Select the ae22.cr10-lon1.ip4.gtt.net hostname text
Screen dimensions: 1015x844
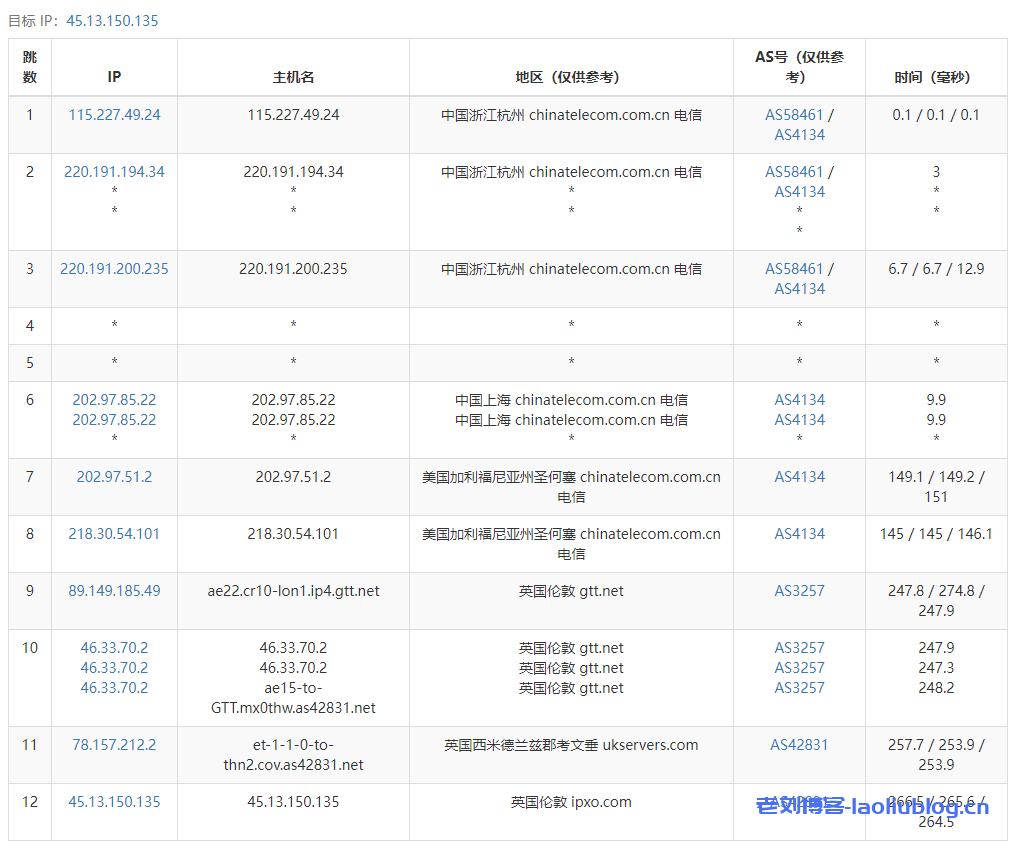click(293, 591)
